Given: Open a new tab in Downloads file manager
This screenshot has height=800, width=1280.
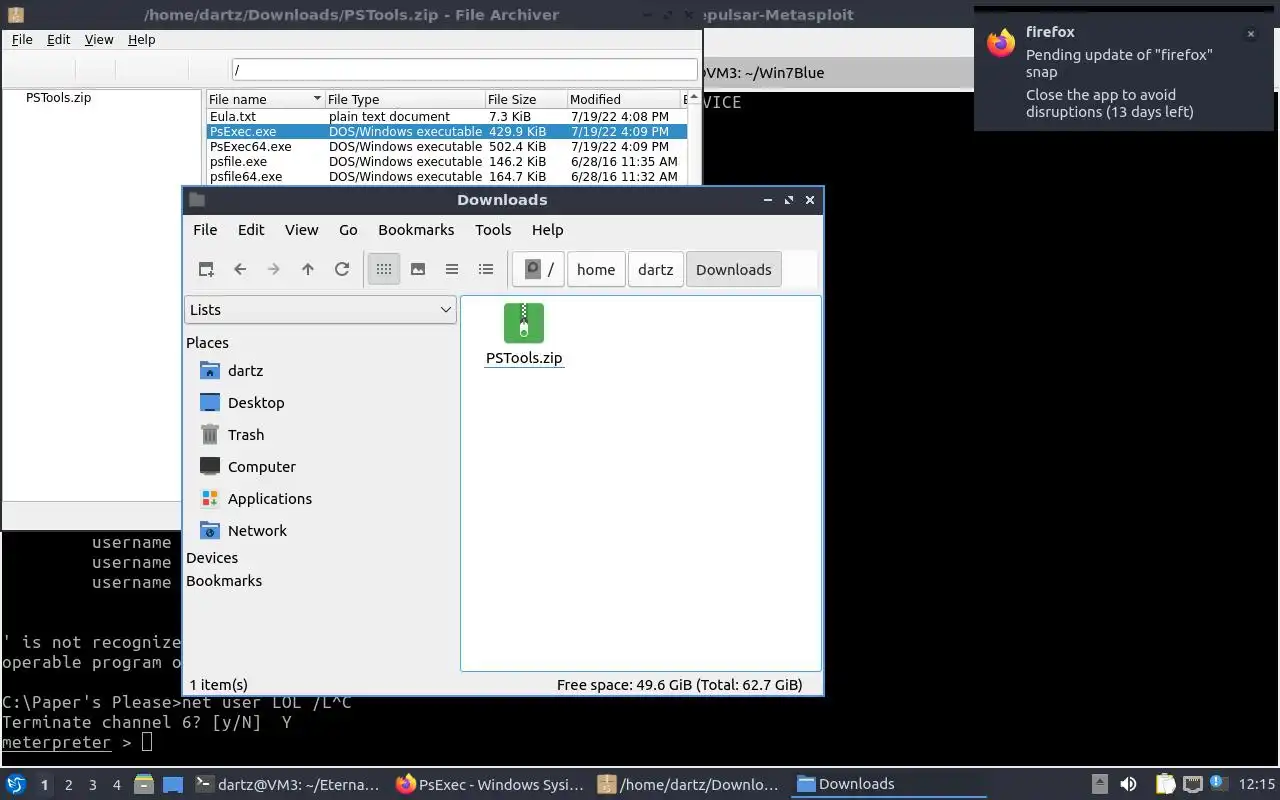Looking at the screenshot, I should click(206, 269).
